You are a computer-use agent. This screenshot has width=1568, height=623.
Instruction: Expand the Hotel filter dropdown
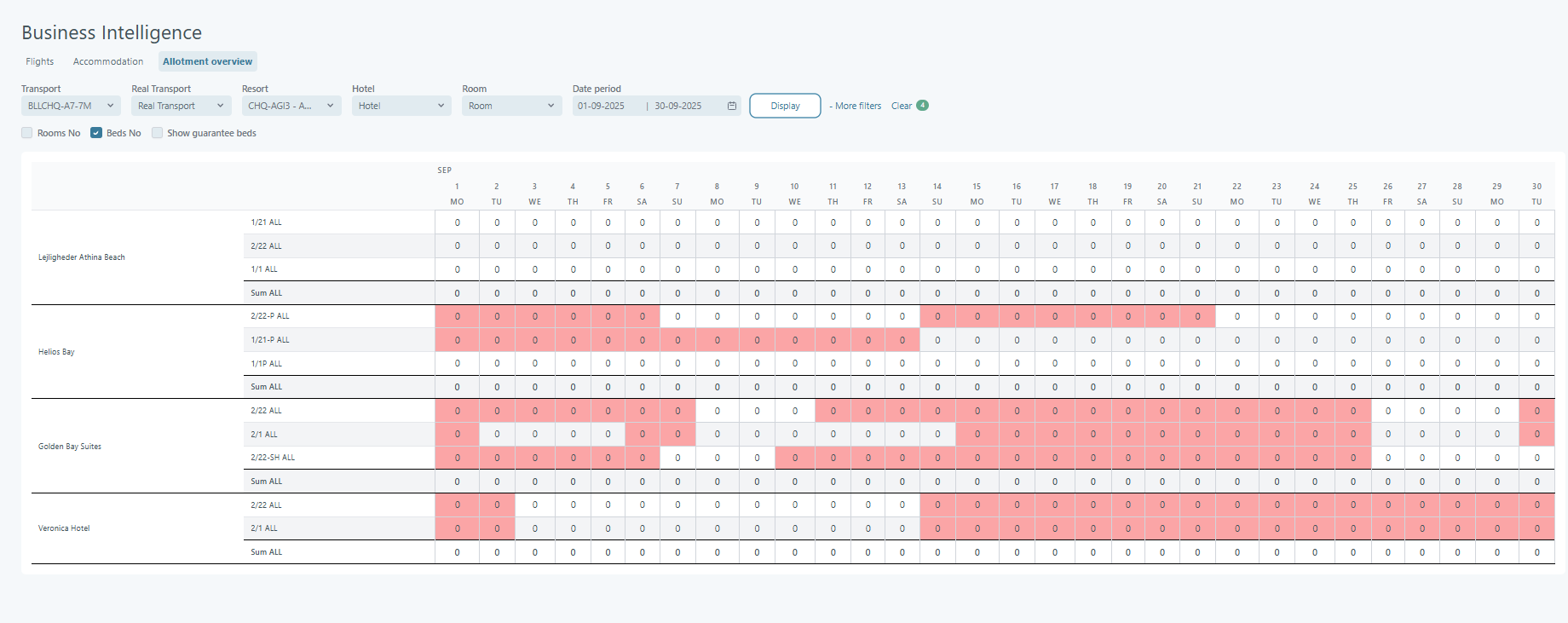(x=401, y=106)
